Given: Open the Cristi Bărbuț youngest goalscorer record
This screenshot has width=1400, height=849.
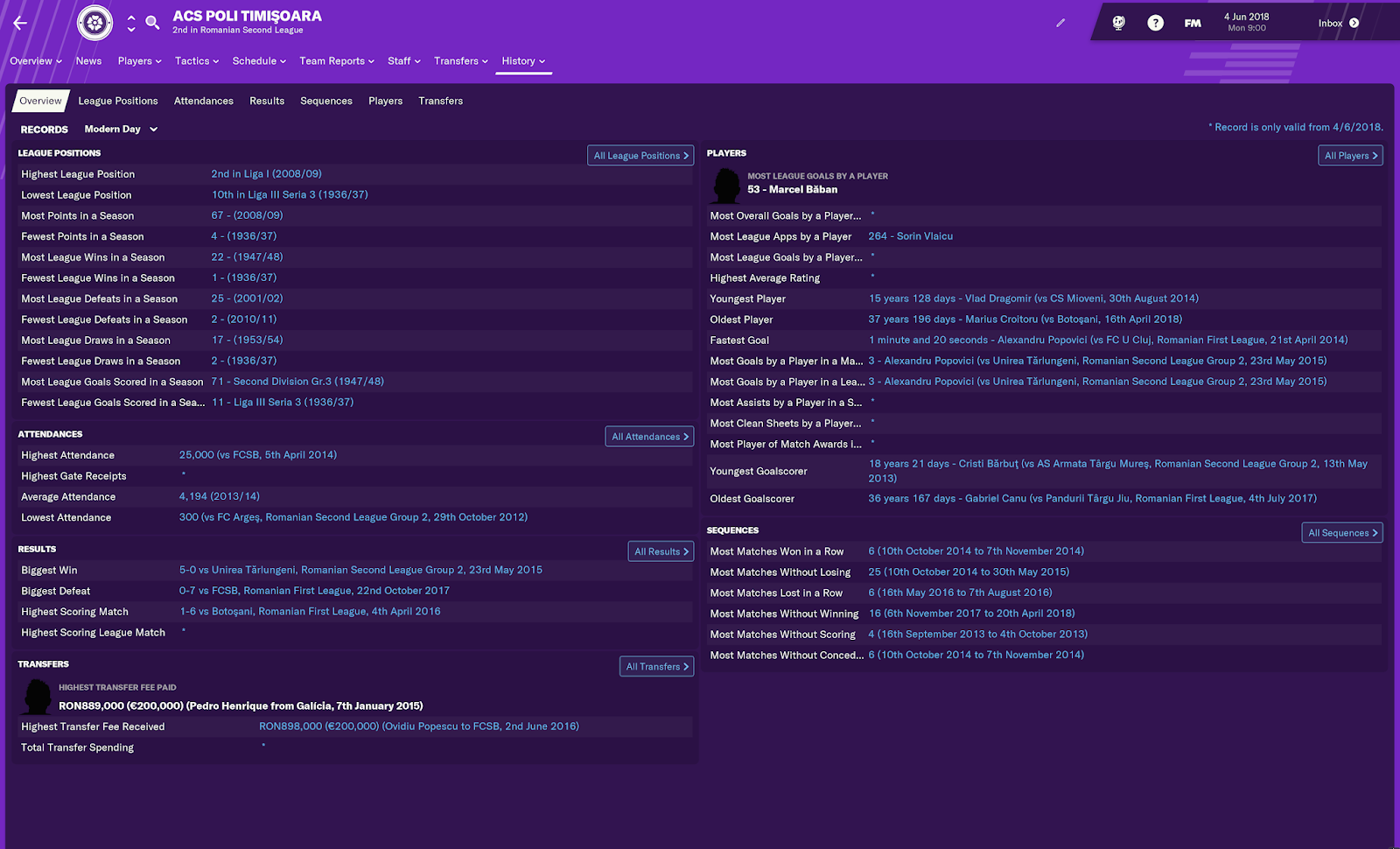Looking at the screenshot, I should point(1118,471).
